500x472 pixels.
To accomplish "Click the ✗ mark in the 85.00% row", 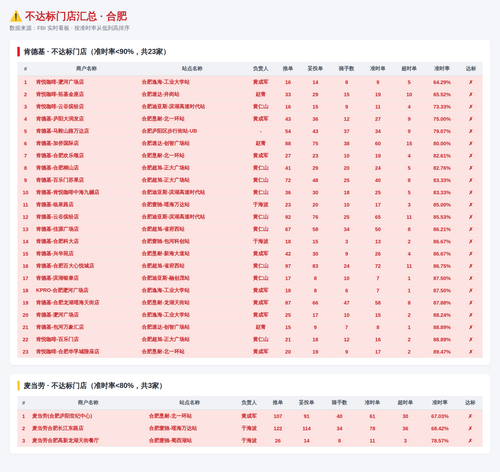I will pos(471,205).
